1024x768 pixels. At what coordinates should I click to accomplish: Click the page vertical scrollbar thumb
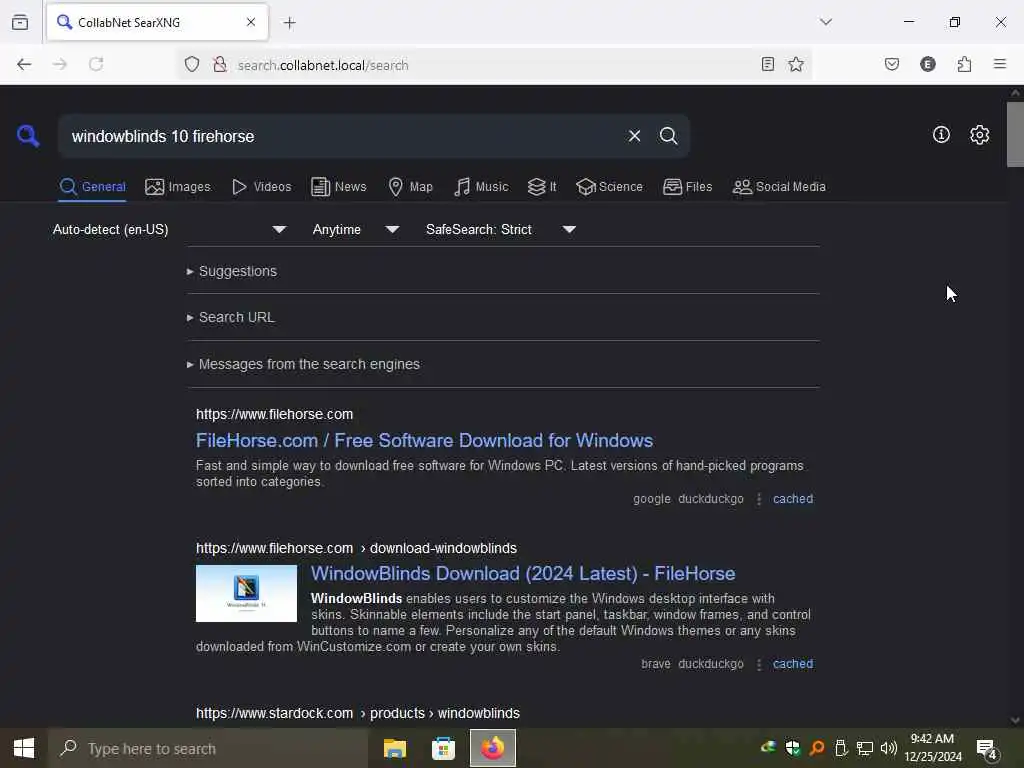(x=1015, y=135)
